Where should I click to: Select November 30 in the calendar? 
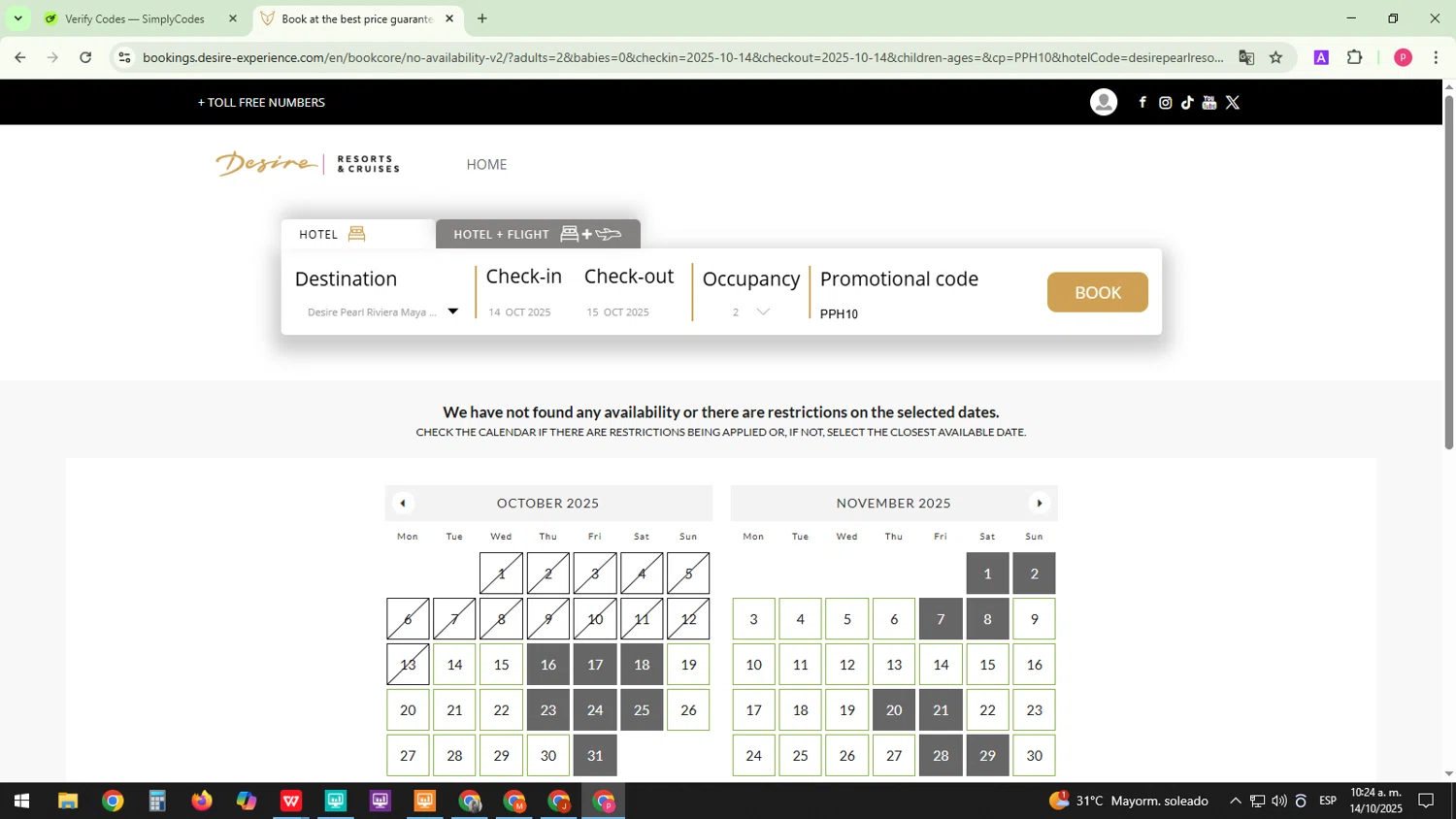(1035, 756)
